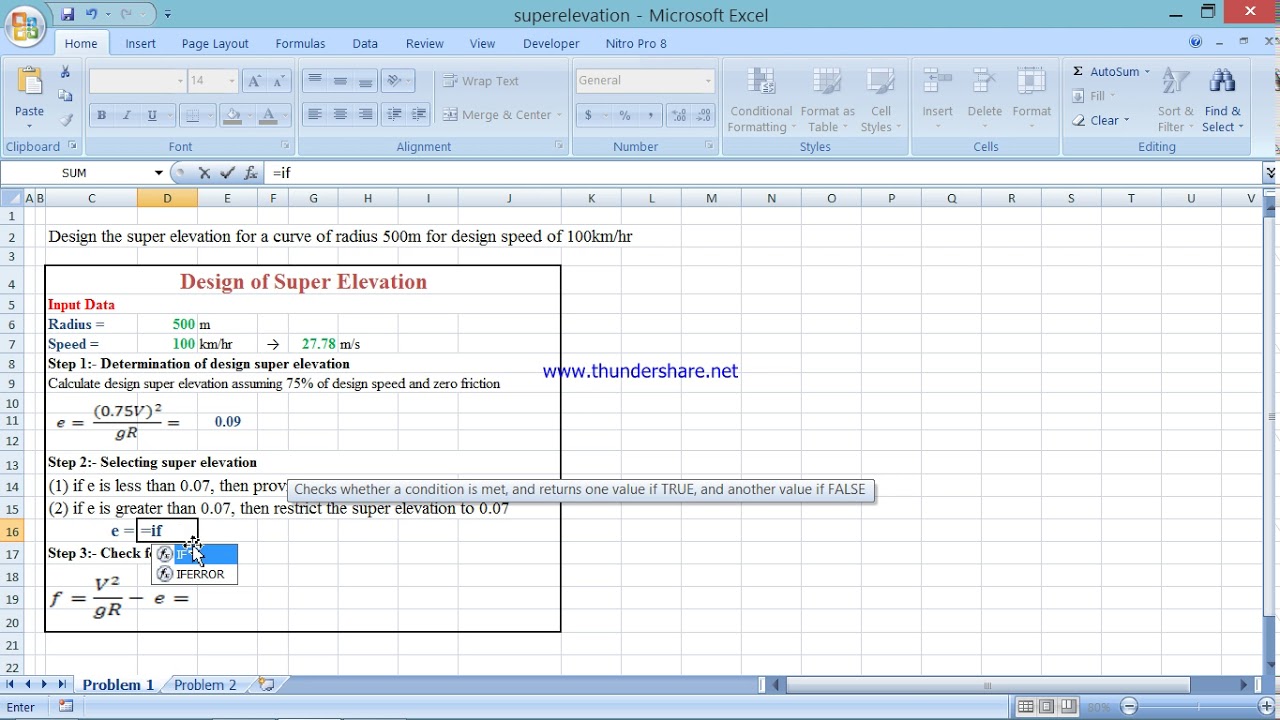Cancel the formula entry with the X
The height and width of the screenshot is (720, 1280).
[205, 173]
